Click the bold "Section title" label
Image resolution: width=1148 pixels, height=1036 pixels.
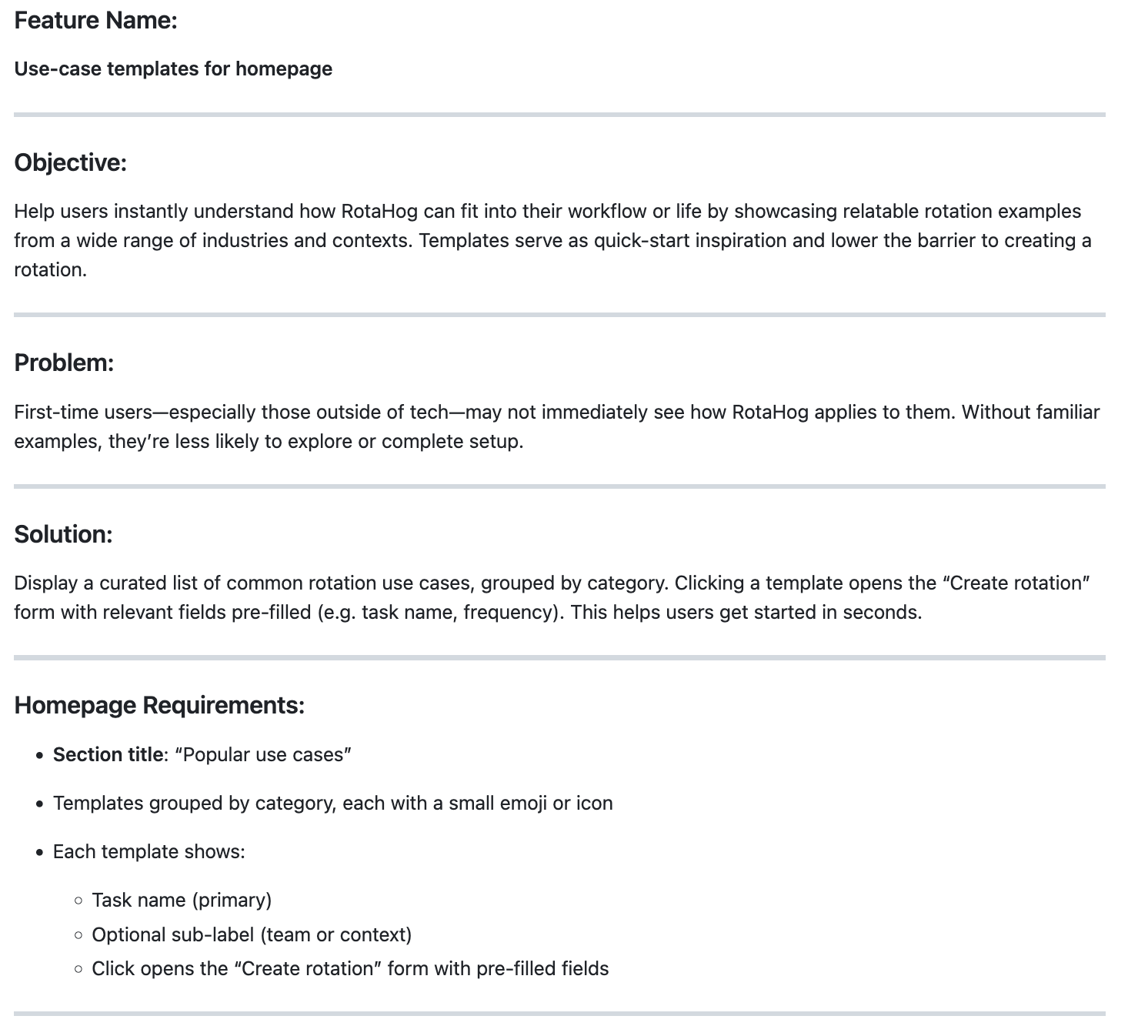pos(108,755)
